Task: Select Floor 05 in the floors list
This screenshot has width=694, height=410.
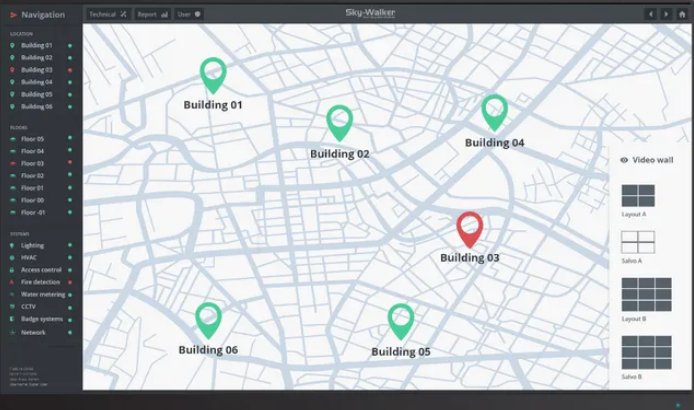Action: (x=41, y=139)
